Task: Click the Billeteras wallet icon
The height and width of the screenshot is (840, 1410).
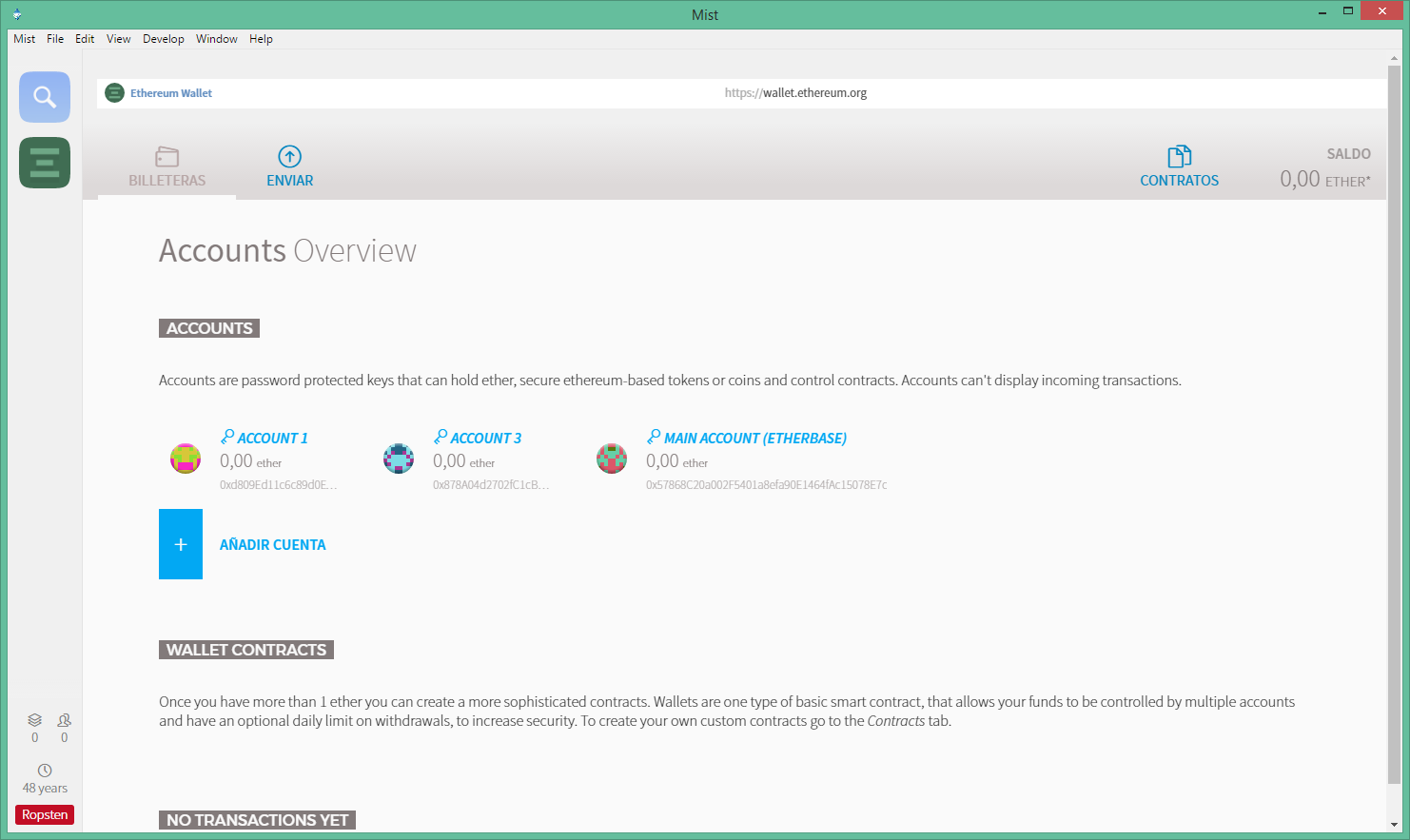Action: click(167, 156)
